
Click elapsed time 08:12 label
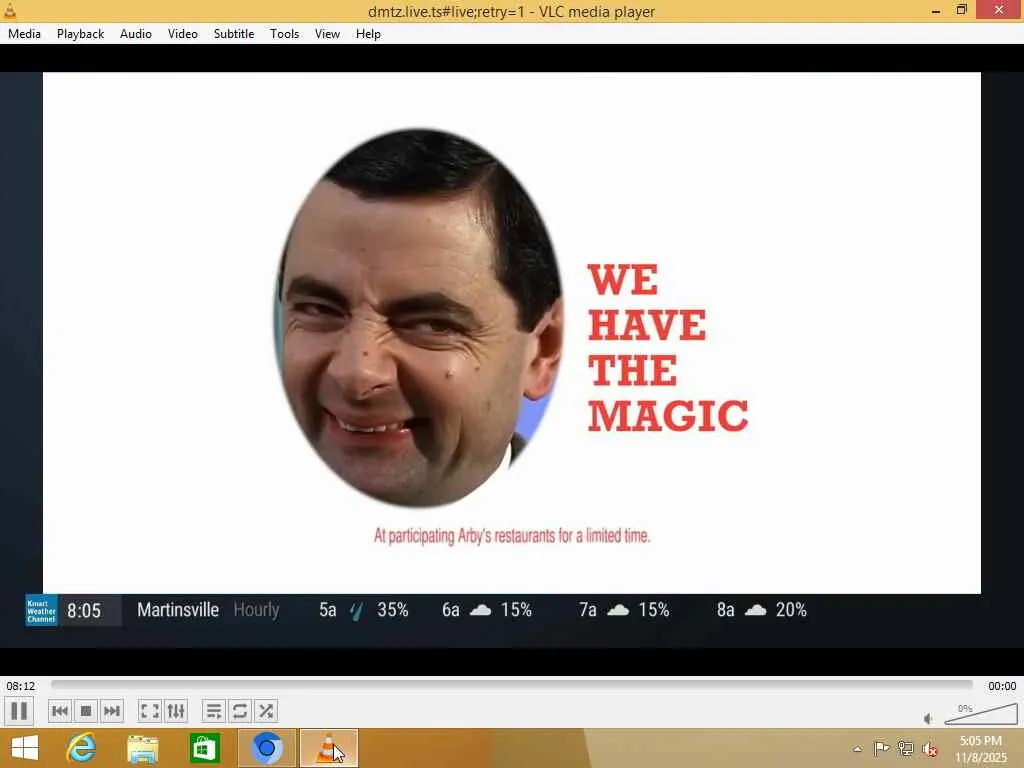click(x=21, y=686)
